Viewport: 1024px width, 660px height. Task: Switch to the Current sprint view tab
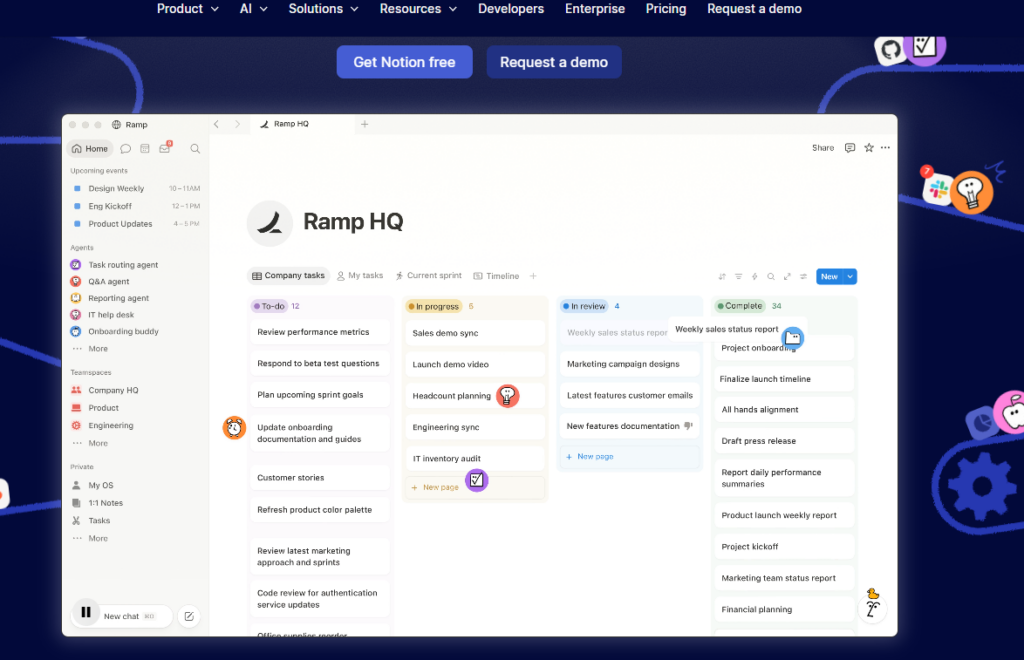tap(428, 275)
